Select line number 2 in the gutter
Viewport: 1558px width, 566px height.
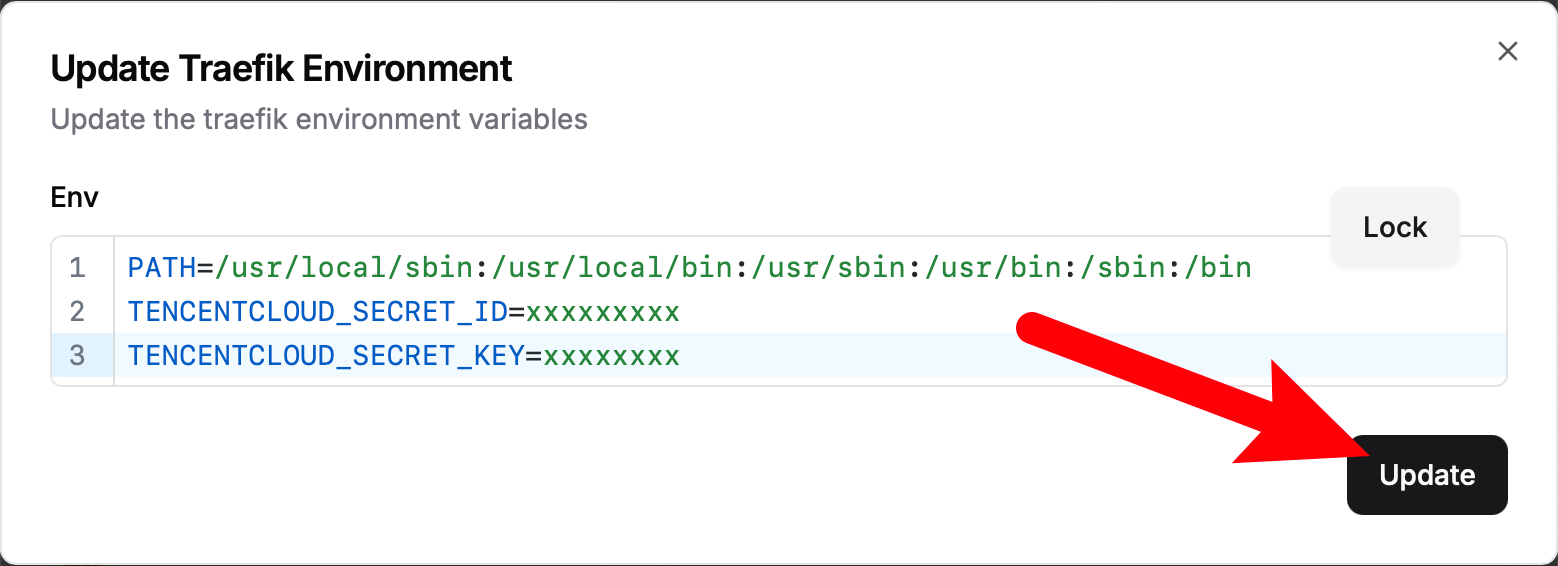[78, 312]
